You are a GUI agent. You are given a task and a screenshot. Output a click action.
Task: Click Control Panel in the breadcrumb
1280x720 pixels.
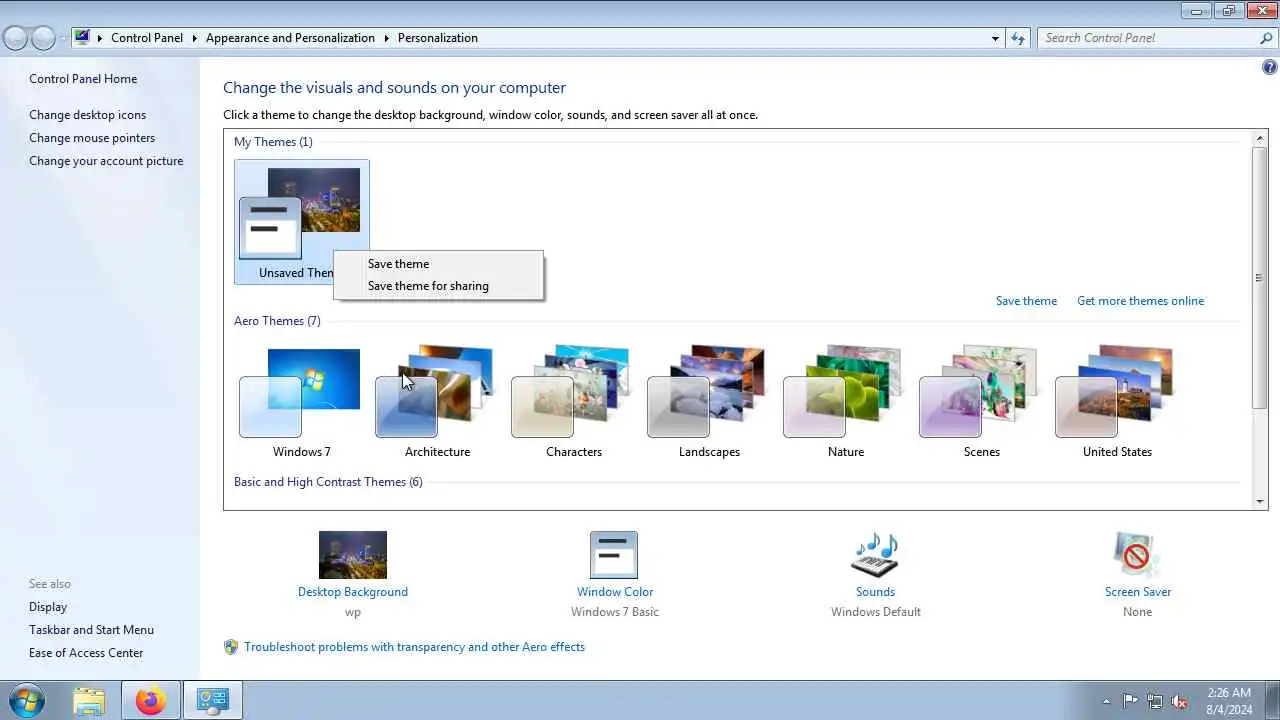[x=147, y=38]
